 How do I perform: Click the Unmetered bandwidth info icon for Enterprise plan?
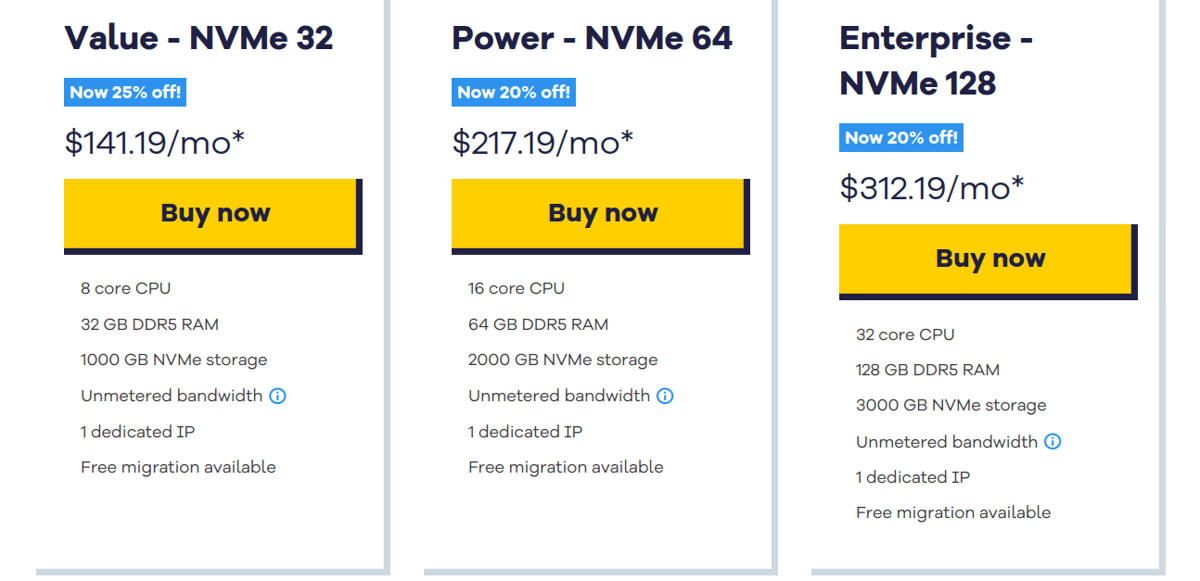[x=1051, y=441]
